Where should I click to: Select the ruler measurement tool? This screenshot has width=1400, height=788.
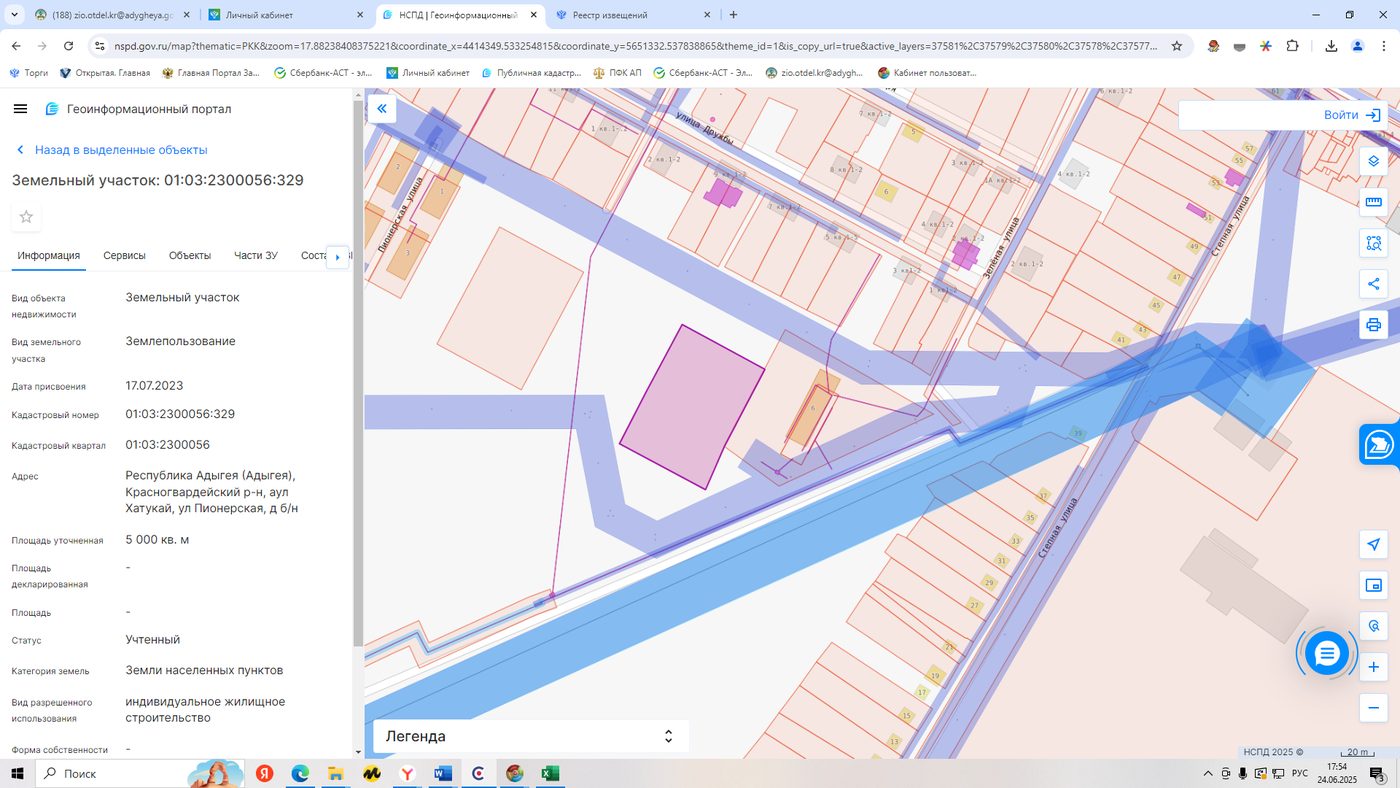[1374, 202]
